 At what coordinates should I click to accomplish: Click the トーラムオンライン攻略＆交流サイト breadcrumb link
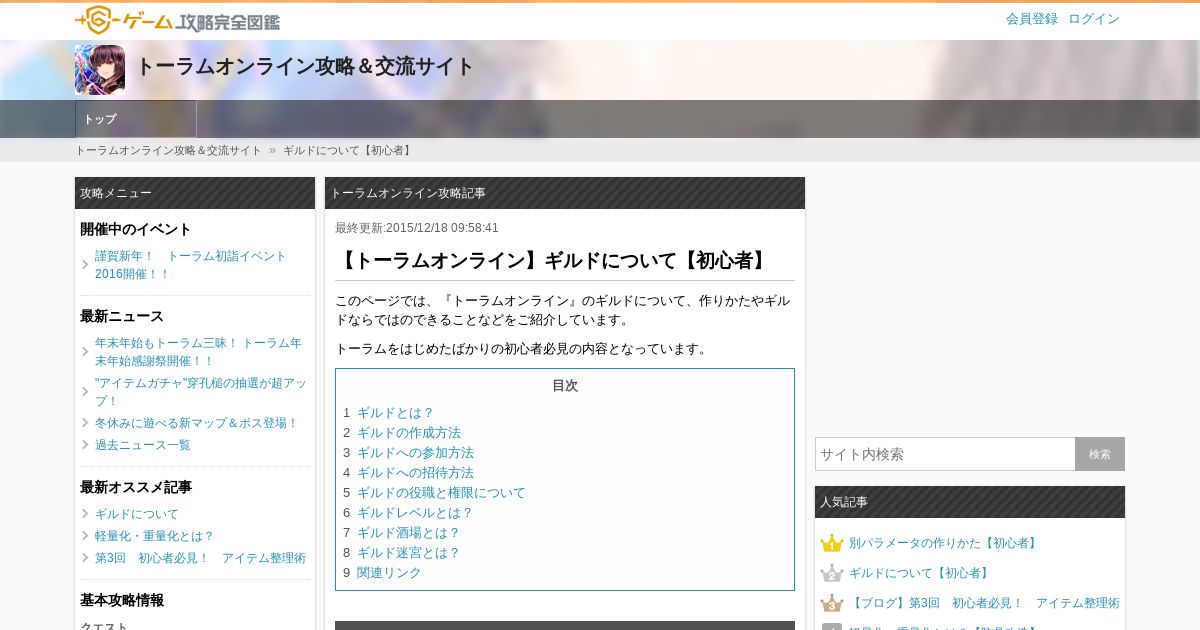pos(168,151)
